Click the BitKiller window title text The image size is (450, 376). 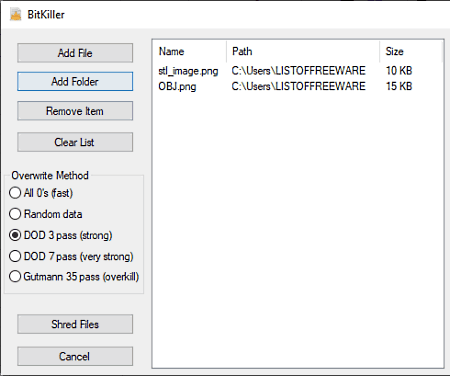click(46, 15)
